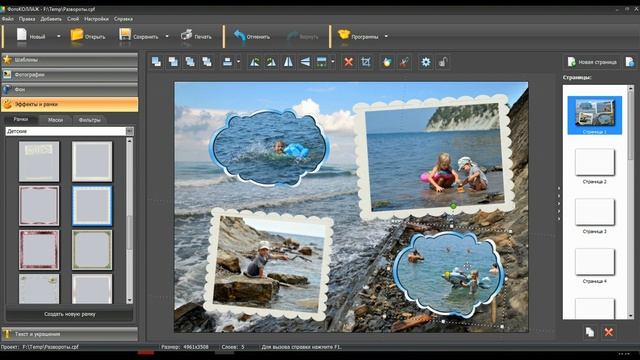
Task: Flip the layer horizontally
Action: coord(288,62)
